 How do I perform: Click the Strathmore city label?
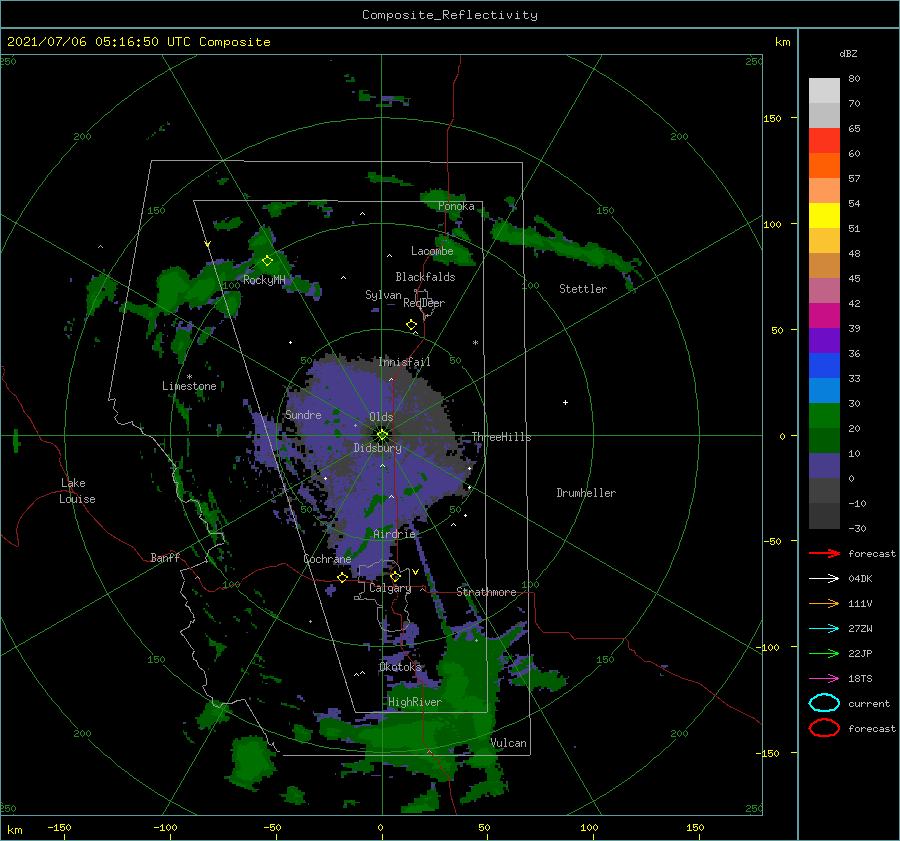point(486,592)
